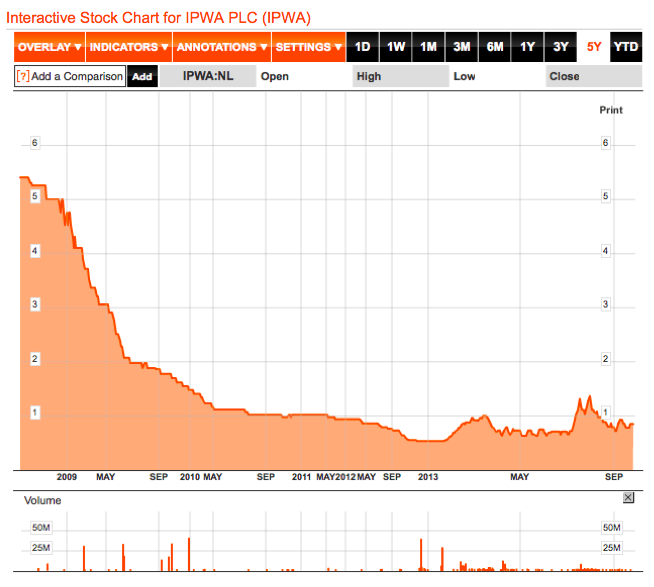Focus the Add a Comparison field
654x587 pixels.
pos(70,76)
